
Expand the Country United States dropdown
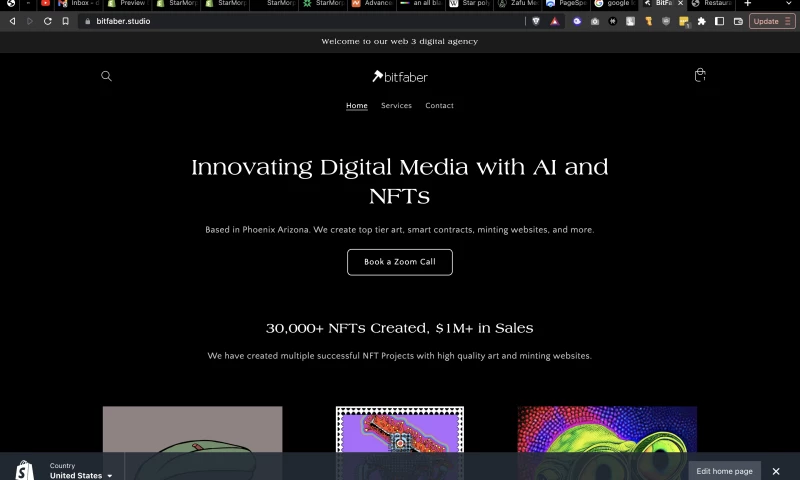81,475
